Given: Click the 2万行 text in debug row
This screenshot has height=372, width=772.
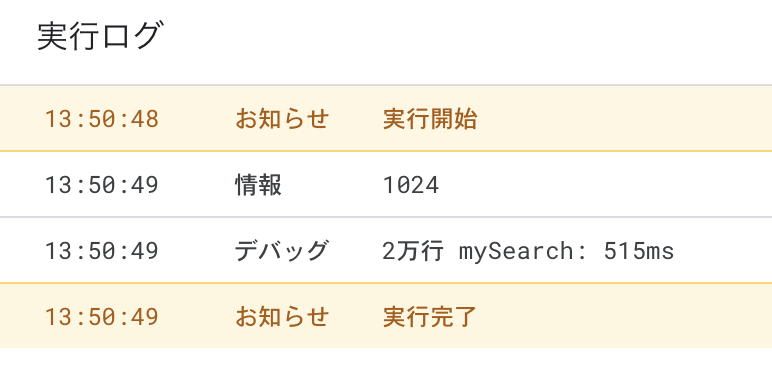Looking at the screenshot, I should [414, 250].
